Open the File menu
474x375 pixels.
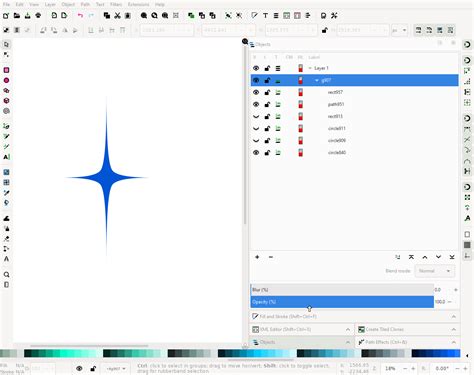point(6,4)
